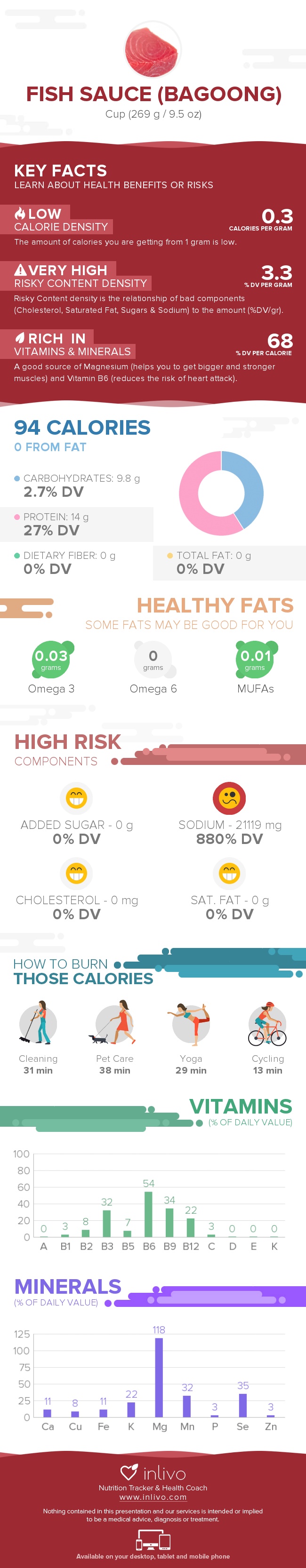Click the fish meat photo at top
The height and width of the screenshot is (1568, 306).
pyautogui.click(x=153, y=50)
